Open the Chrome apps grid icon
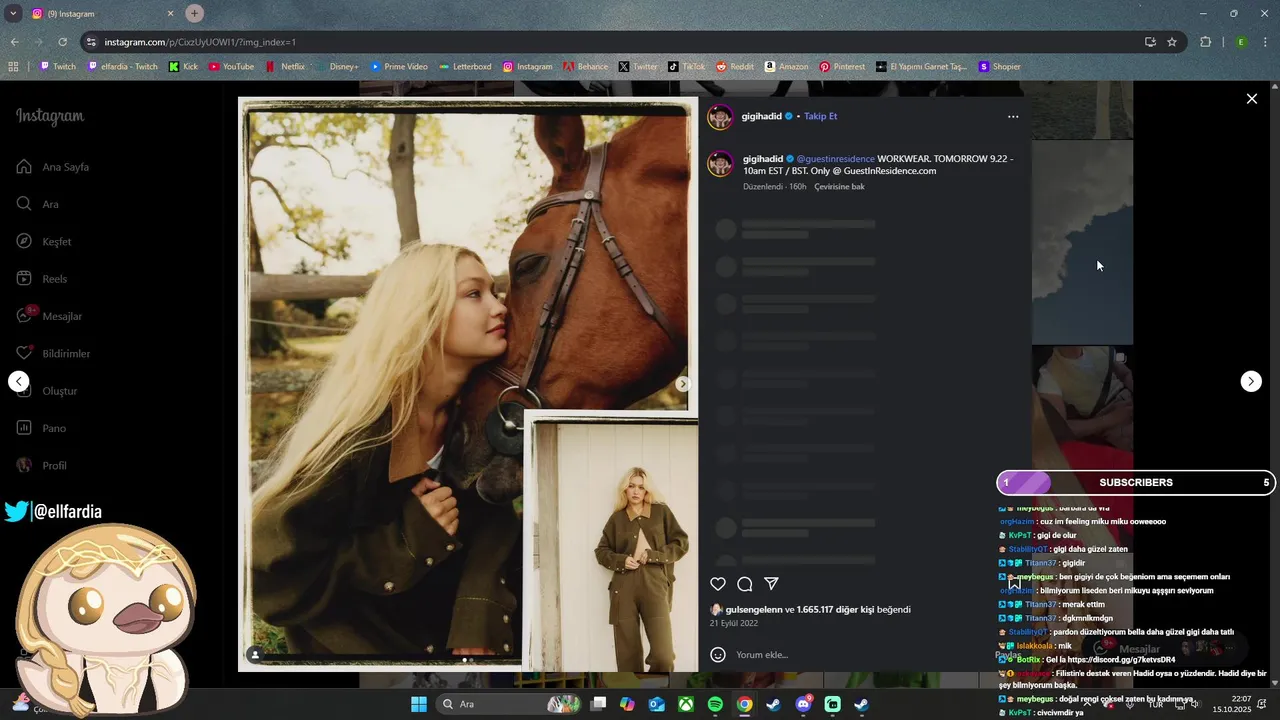1280x720 pixels. click(13, 67)
